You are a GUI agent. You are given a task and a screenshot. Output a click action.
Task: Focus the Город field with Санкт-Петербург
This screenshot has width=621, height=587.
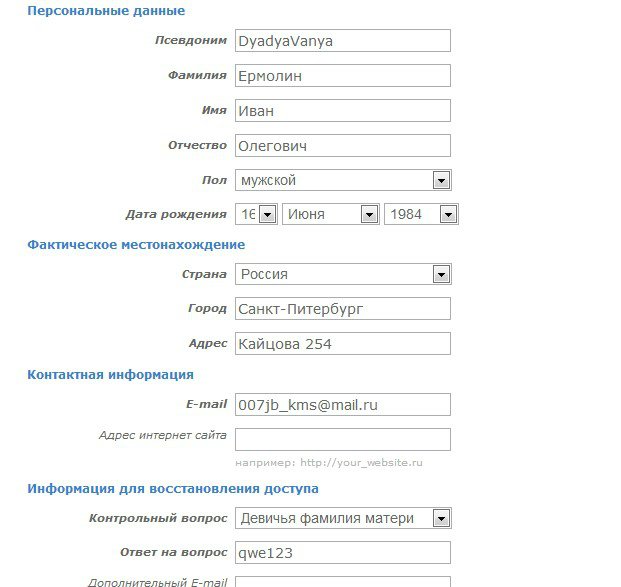343,309
